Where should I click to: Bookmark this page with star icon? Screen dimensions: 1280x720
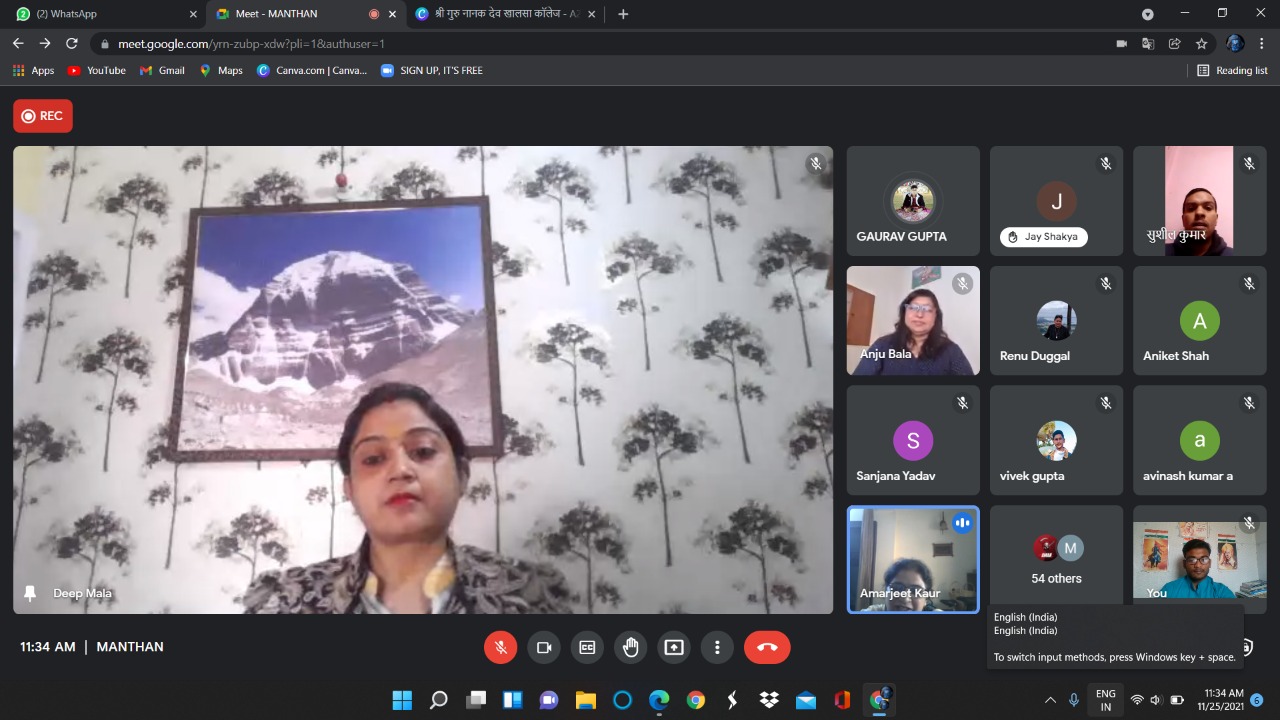(x=1202, y=44)
